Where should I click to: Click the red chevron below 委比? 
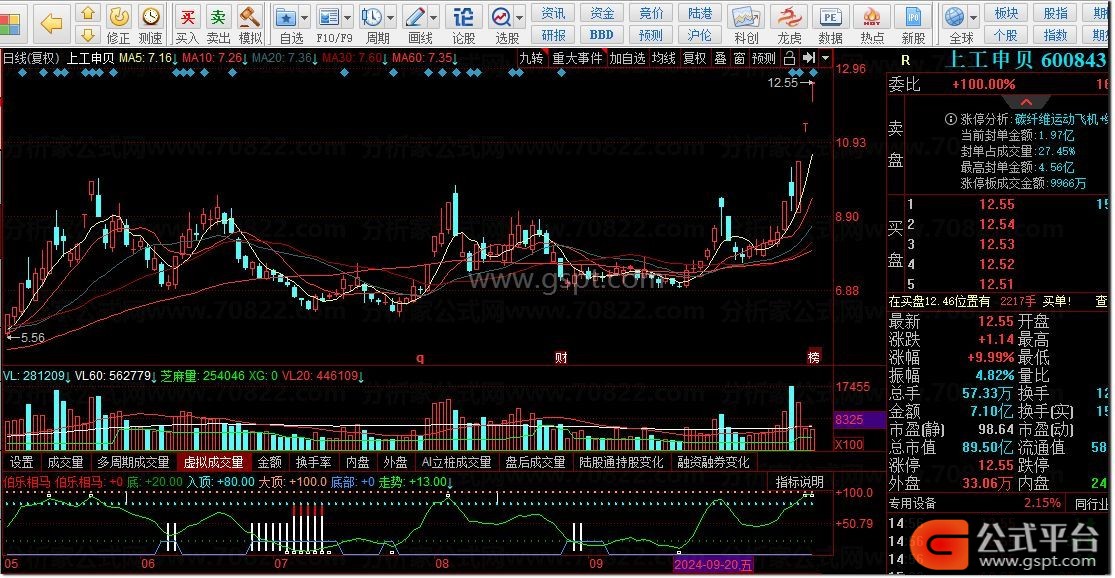[x=1026, y=102]
